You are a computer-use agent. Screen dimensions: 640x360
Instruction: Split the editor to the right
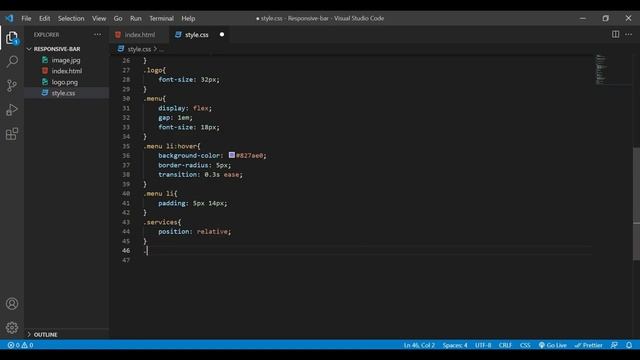pos(615,34)
